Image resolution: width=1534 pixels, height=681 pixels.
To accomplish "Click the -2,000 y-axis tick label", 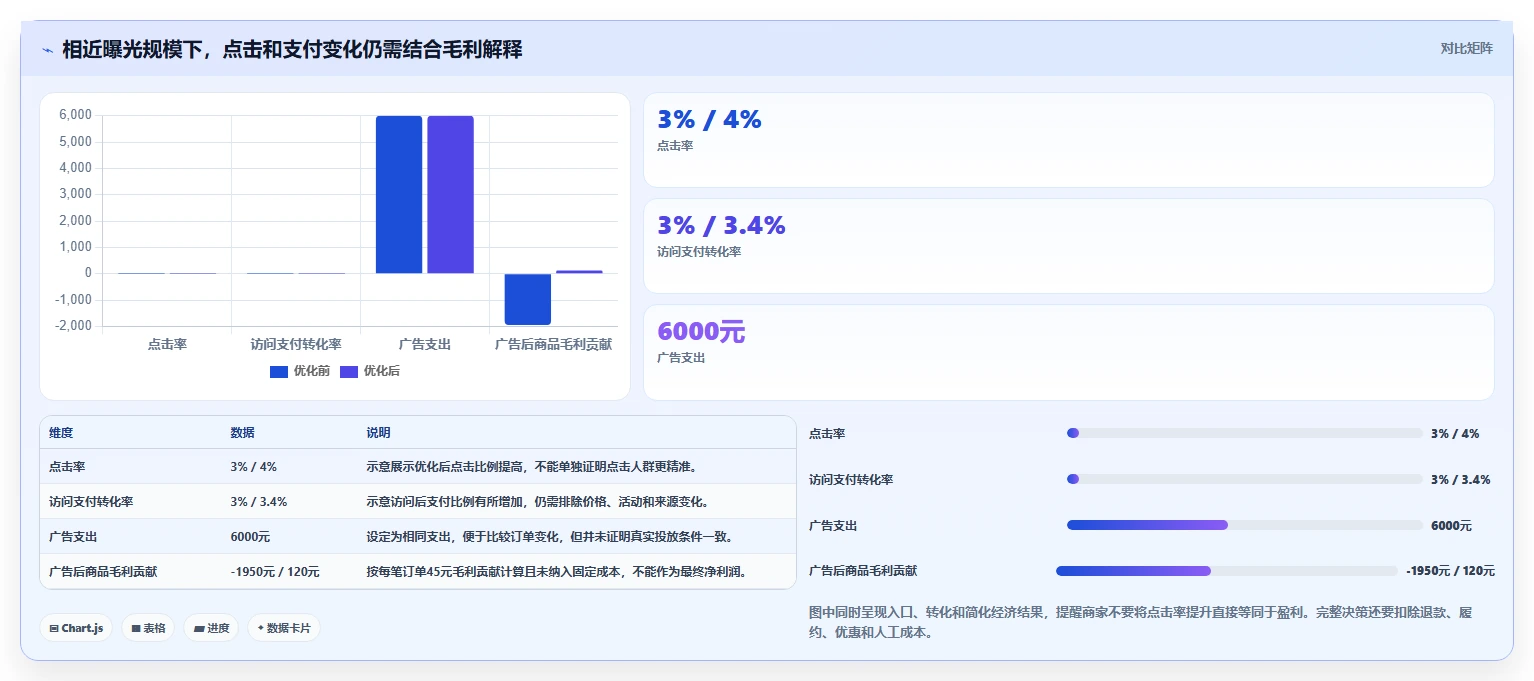I will [x=74, y=326].
